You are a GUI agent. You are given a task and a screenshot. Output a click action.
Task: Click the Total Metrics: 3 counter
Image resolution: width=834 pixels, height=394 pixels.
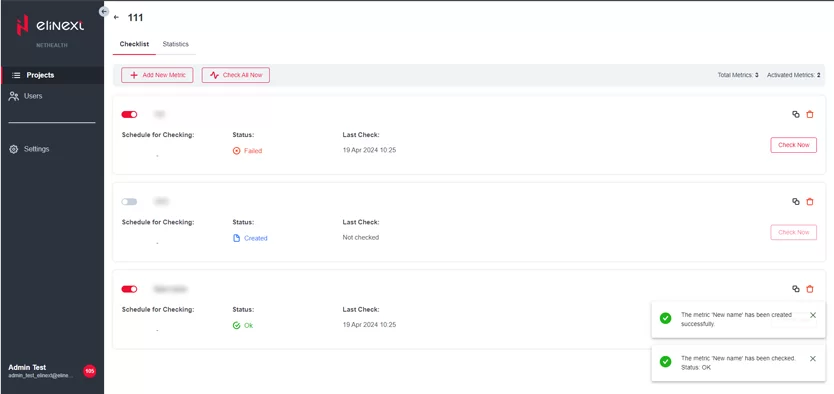(x=738, y=76)
